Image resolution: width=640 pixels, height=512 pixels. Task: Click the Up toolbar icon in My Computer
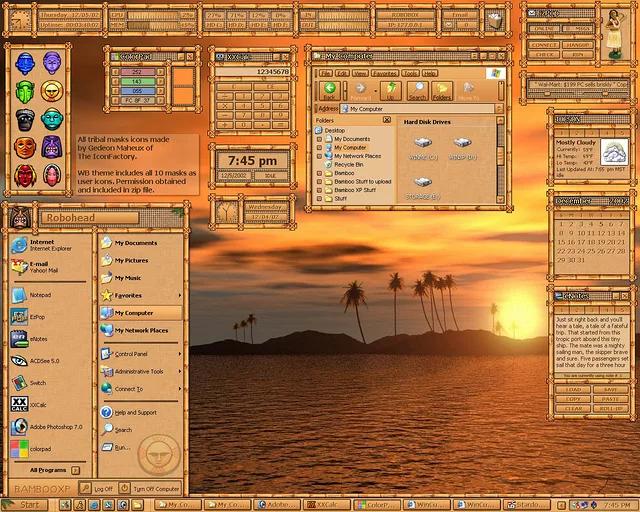tap(391, 90)
